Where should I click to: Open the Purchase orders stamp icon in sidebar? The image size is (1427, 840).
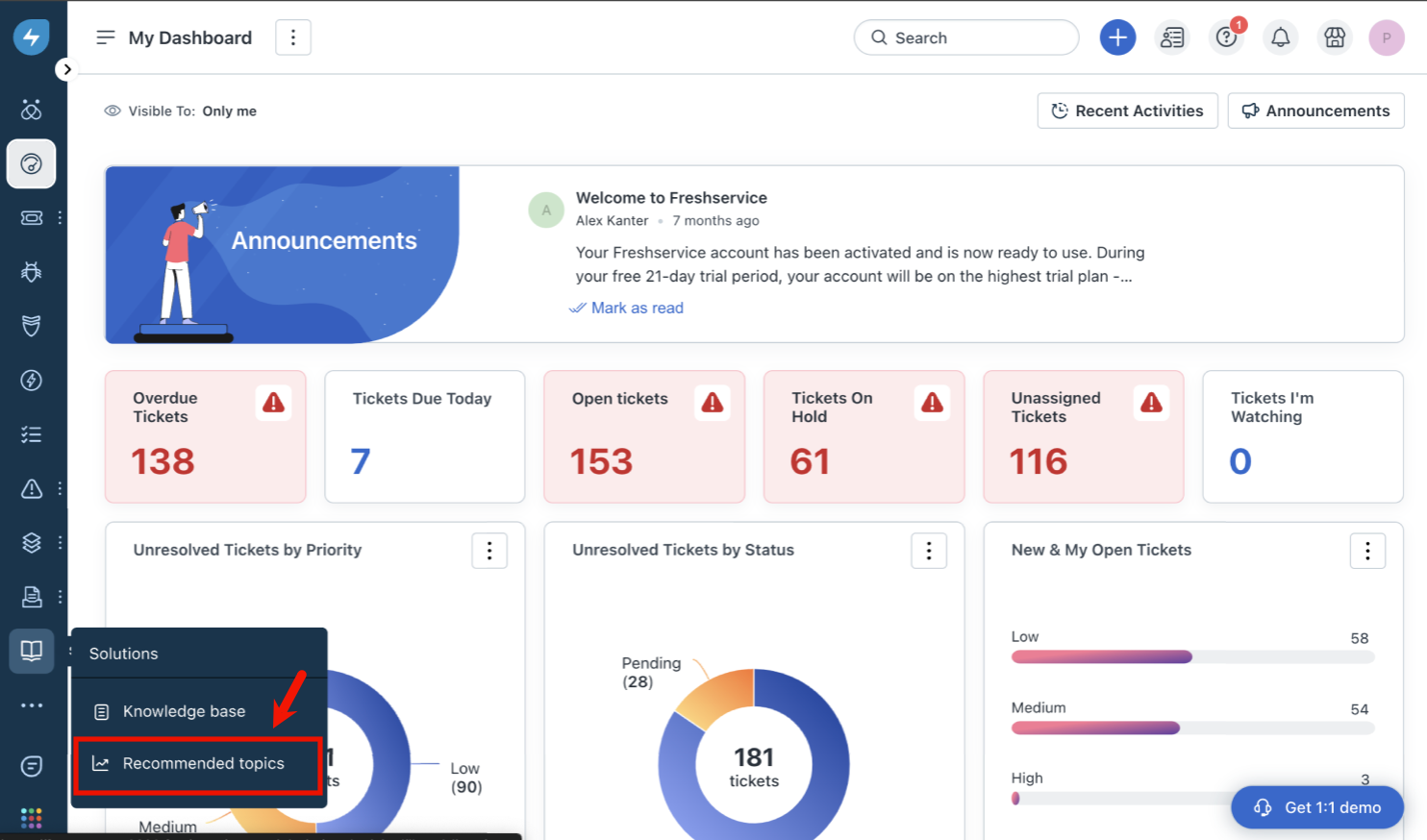click(x=32, y=597)
